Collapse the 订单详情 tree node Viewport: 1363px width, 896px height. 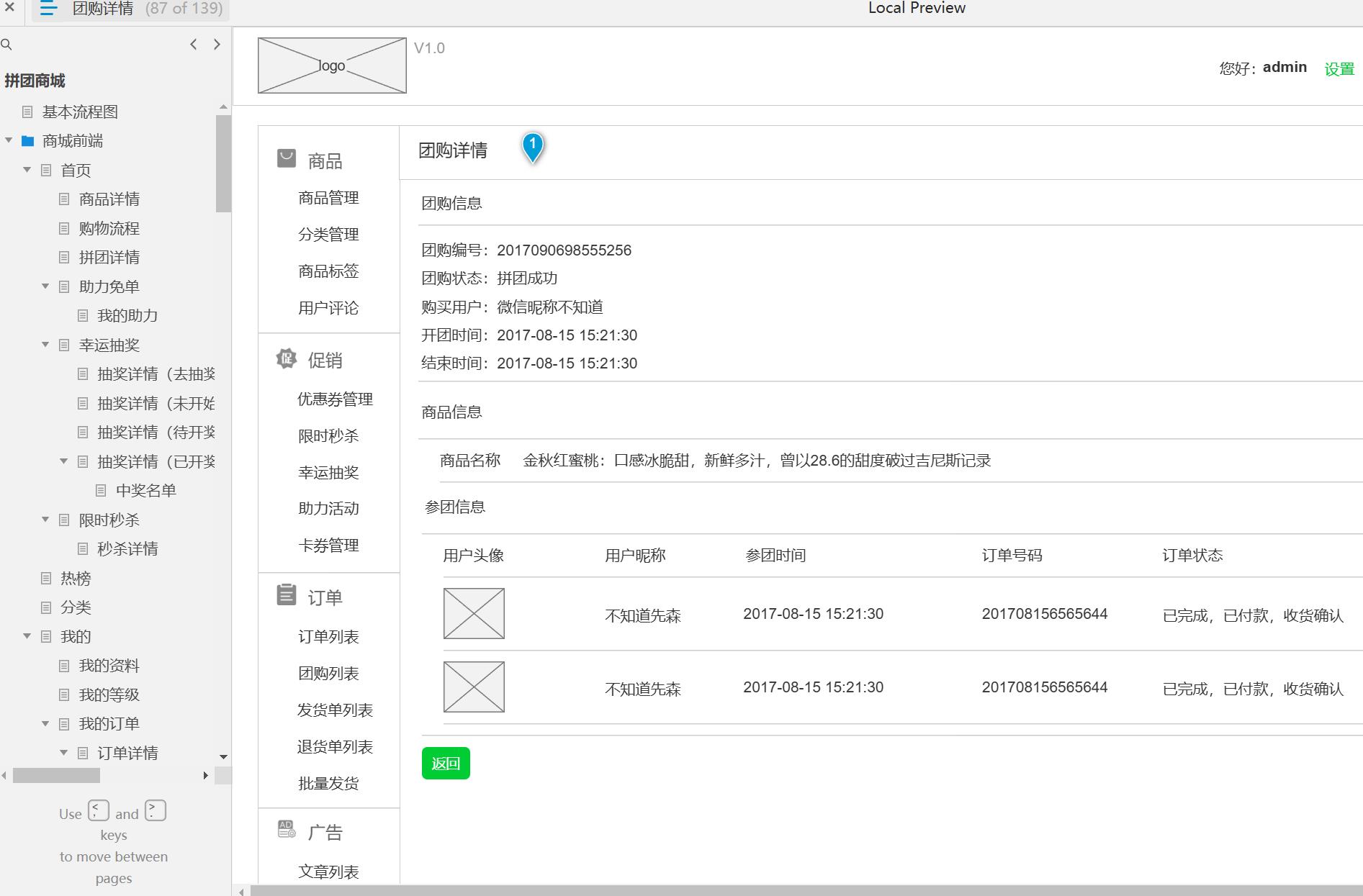coord(63,753)
